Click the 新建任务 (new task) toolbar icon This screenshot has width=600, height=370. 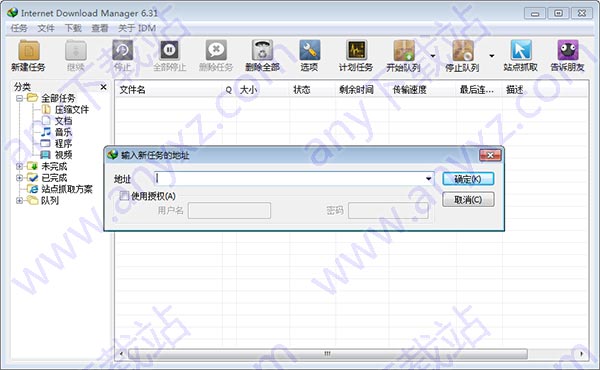29,51
